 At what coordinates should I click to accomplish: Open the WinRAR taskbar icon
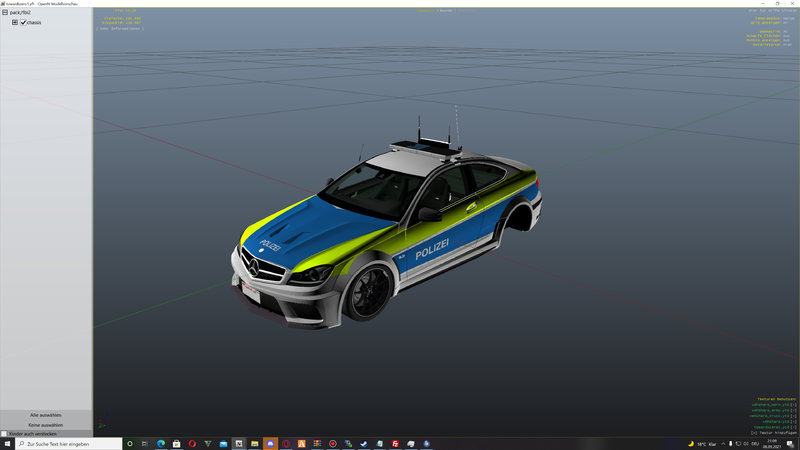(317, 444)
